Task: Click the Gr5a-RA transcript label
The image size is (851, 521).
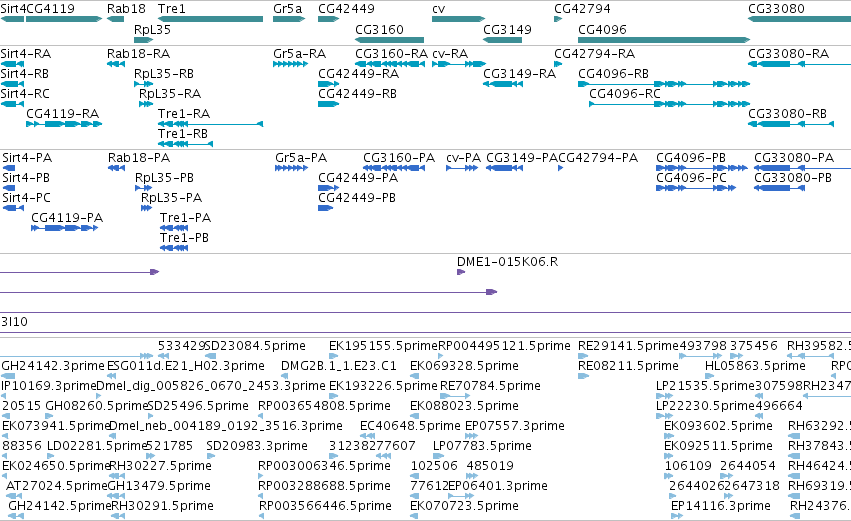Action: 300,54
